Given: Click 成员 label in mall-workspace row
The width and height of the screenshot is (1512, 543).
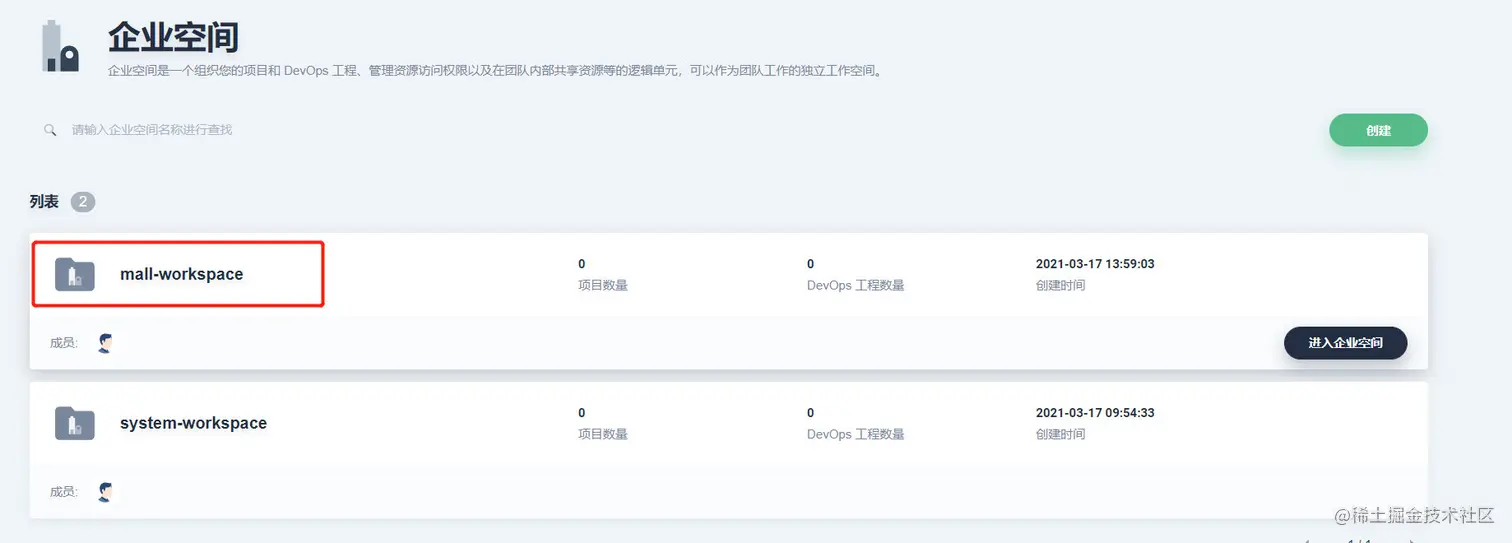Looking at the screenshot, I should click(x=64, y=343).
